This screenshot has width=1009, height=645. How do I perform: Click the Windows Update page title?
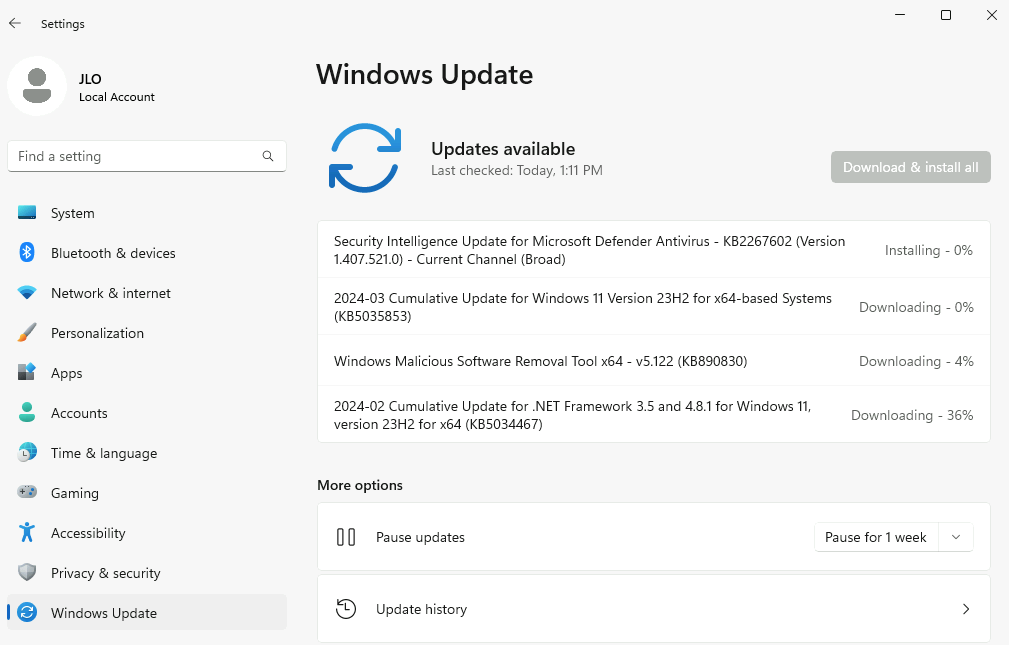tap(425, 75)
